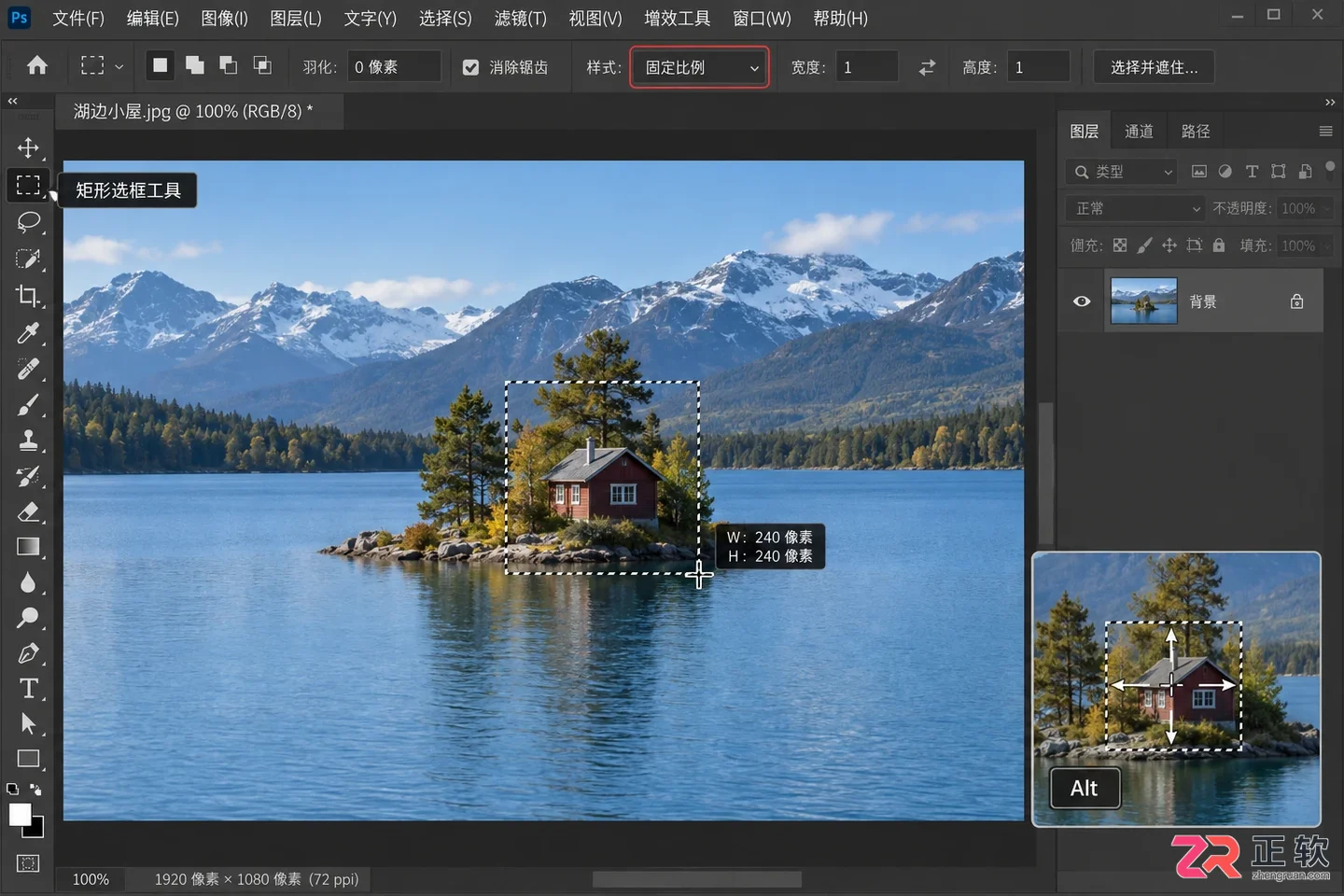Select the Lasso tool
This screenshot has width=1344, height=896.
pyautogui.click(x=28, y=221)
